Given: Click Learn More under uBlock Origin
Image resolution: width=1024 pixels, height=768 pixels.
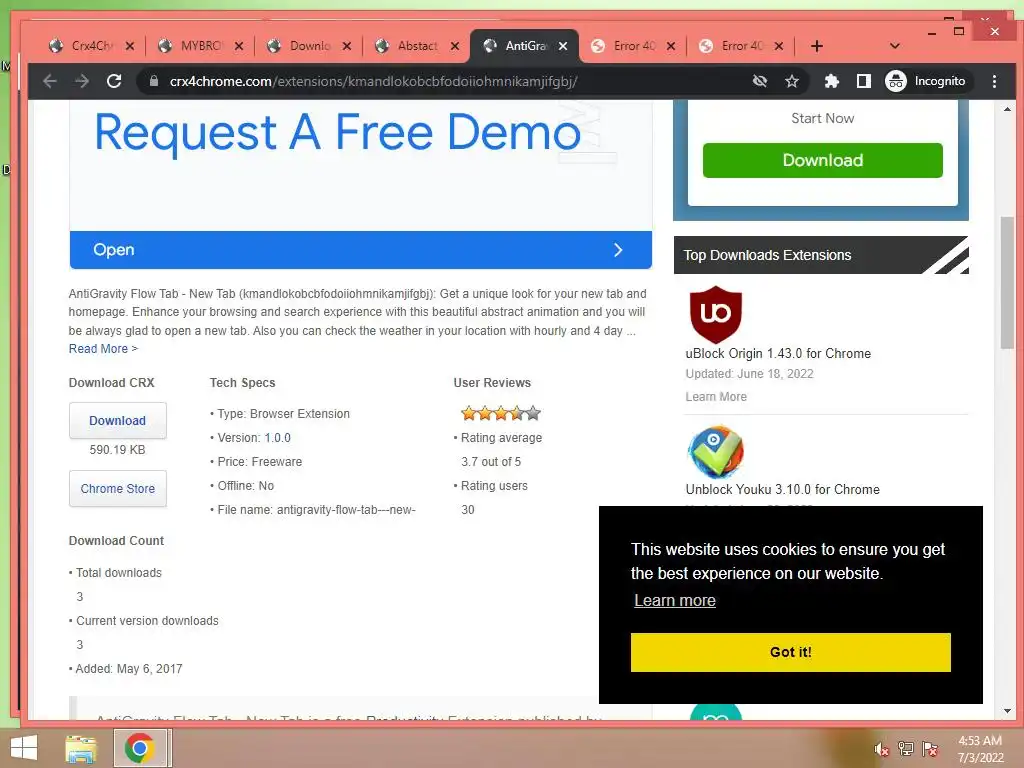Looking at the screenshot, I should pos(716,396).
